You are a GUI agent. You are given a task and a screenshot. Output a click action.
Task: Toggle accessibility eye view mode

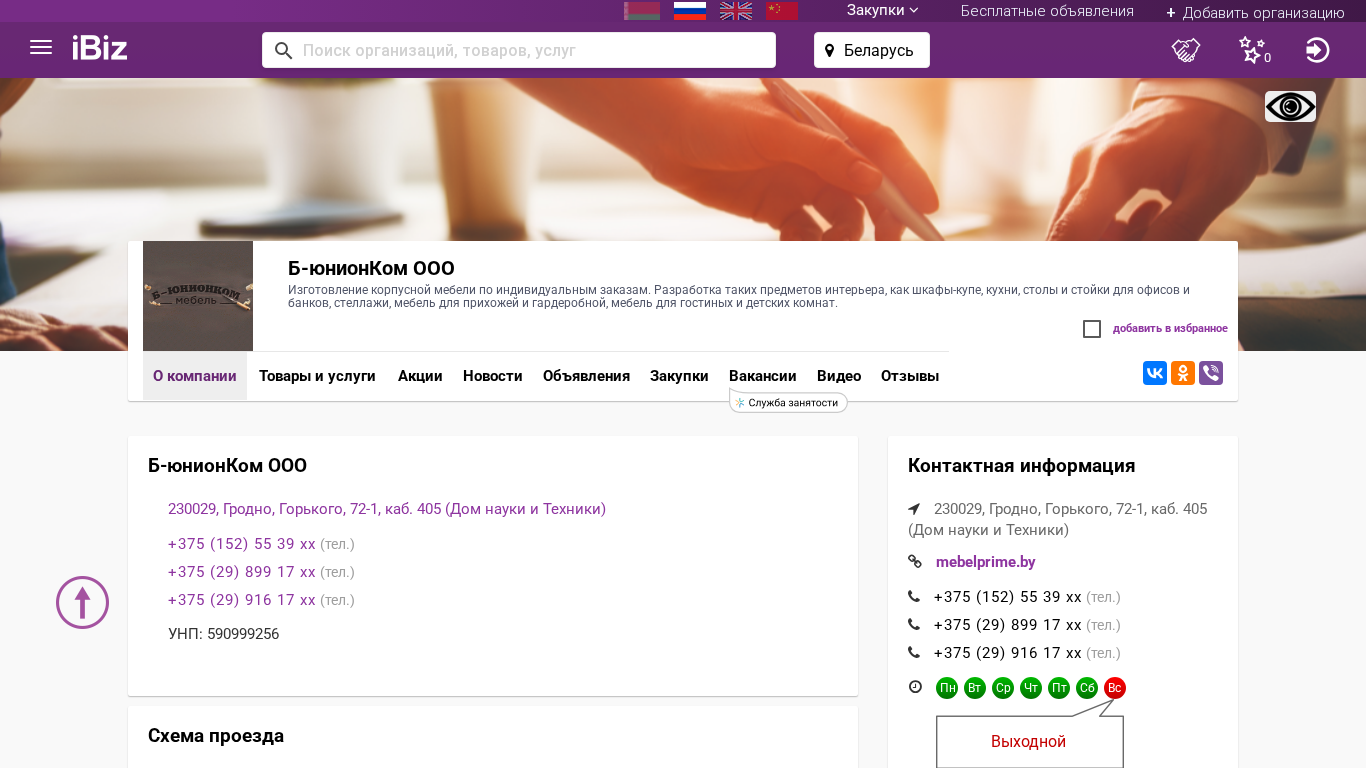coord(1290,107)
